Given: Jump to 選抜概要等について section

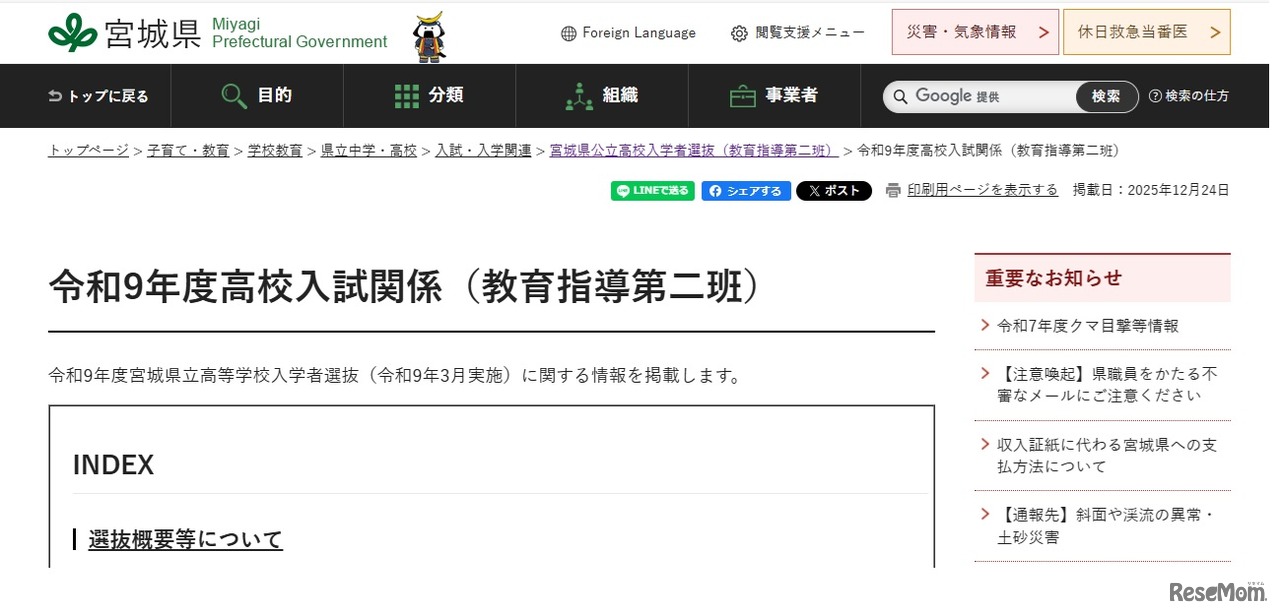Looking at the screenshot, I should (x=184, y=538).
